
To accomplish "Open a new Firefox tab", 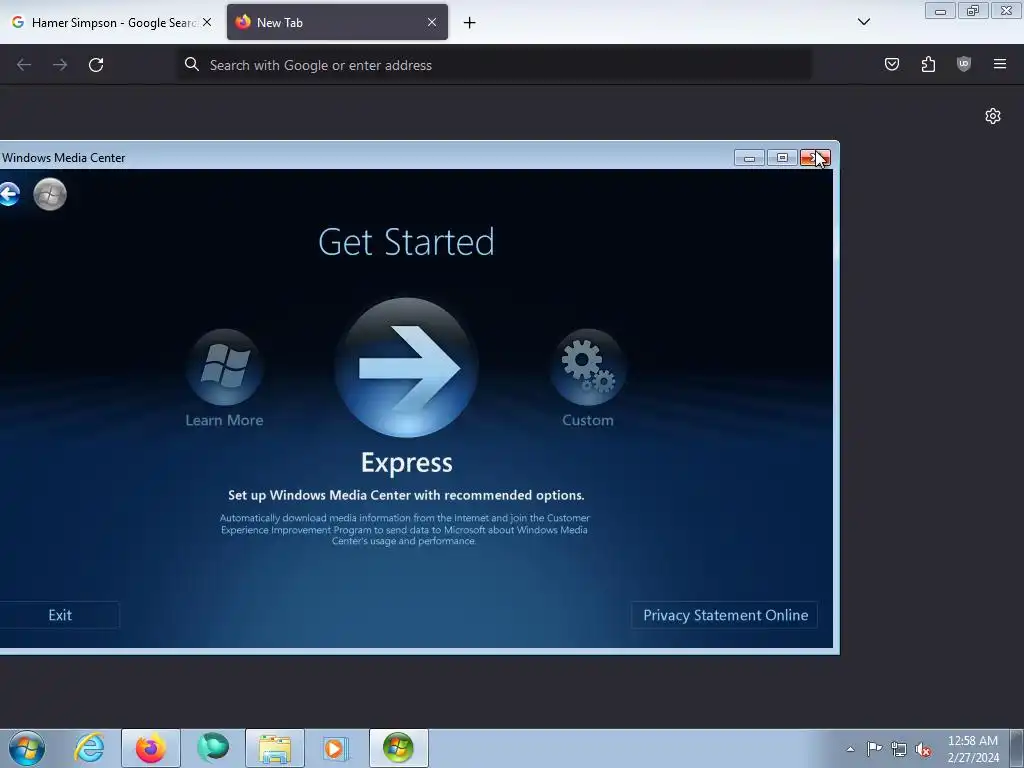I will [469, 23].
